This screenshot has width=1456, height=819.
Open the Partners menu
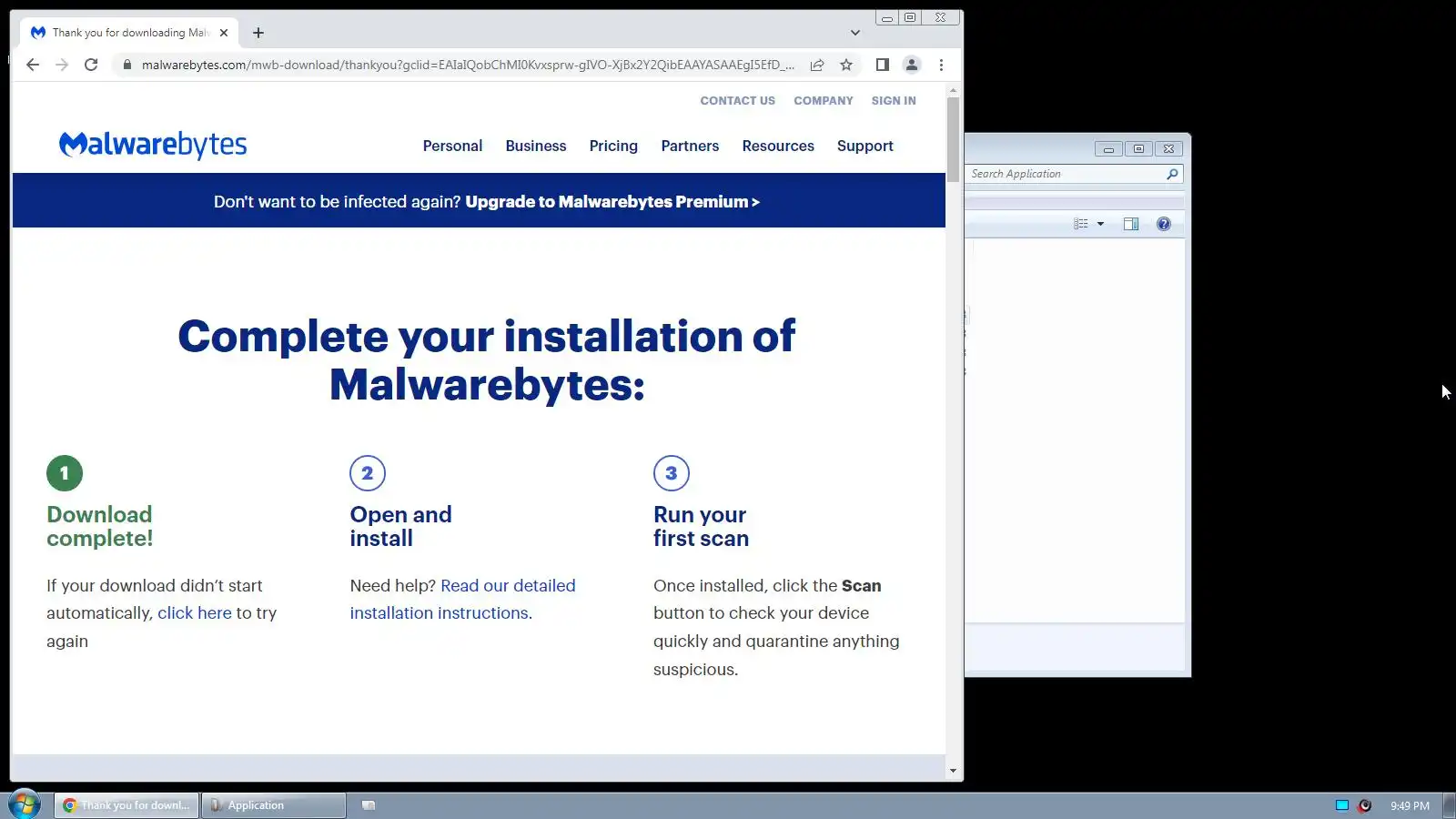(690, 146)
